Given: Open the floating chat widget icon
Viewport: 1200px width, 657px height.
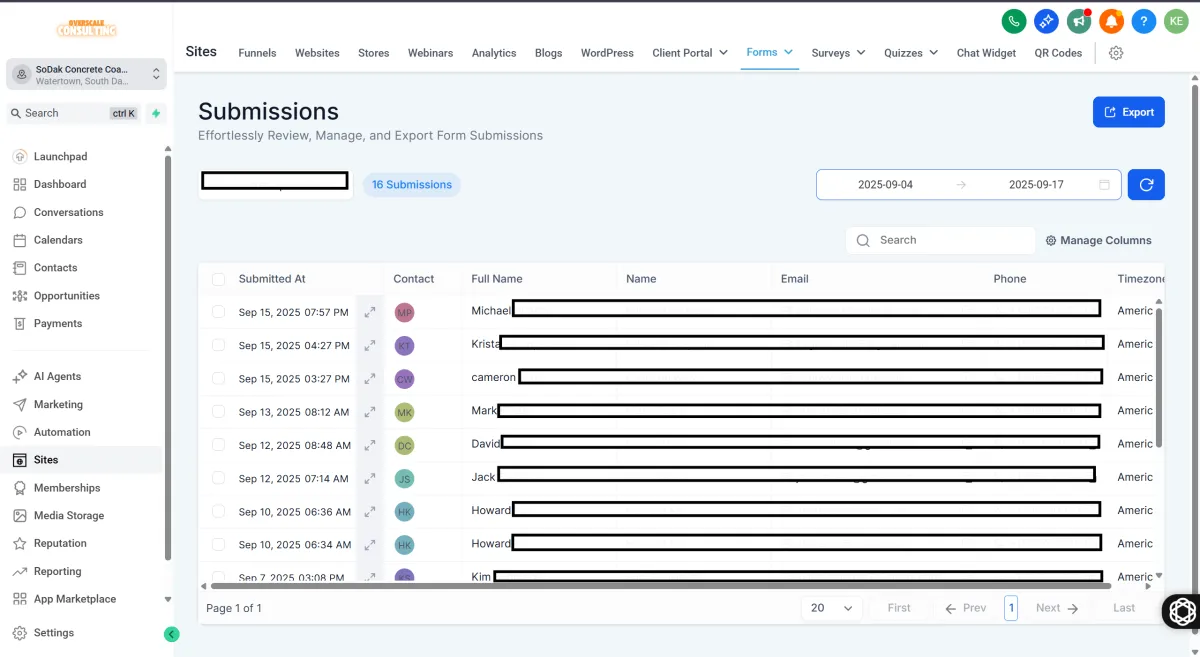Looking at the screenshot, I should pos(1182,611).
